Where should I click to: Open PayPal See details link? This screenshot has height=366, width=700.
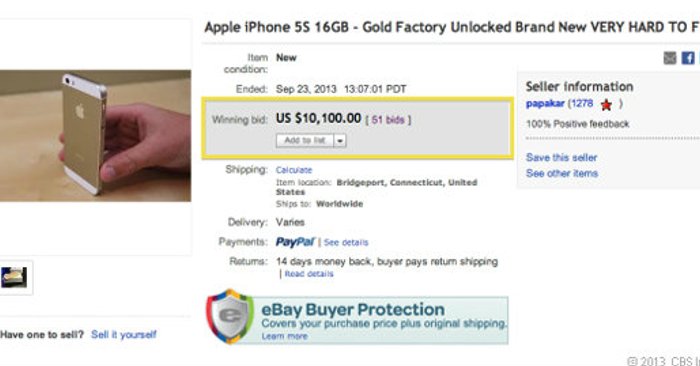click(346, 242)
